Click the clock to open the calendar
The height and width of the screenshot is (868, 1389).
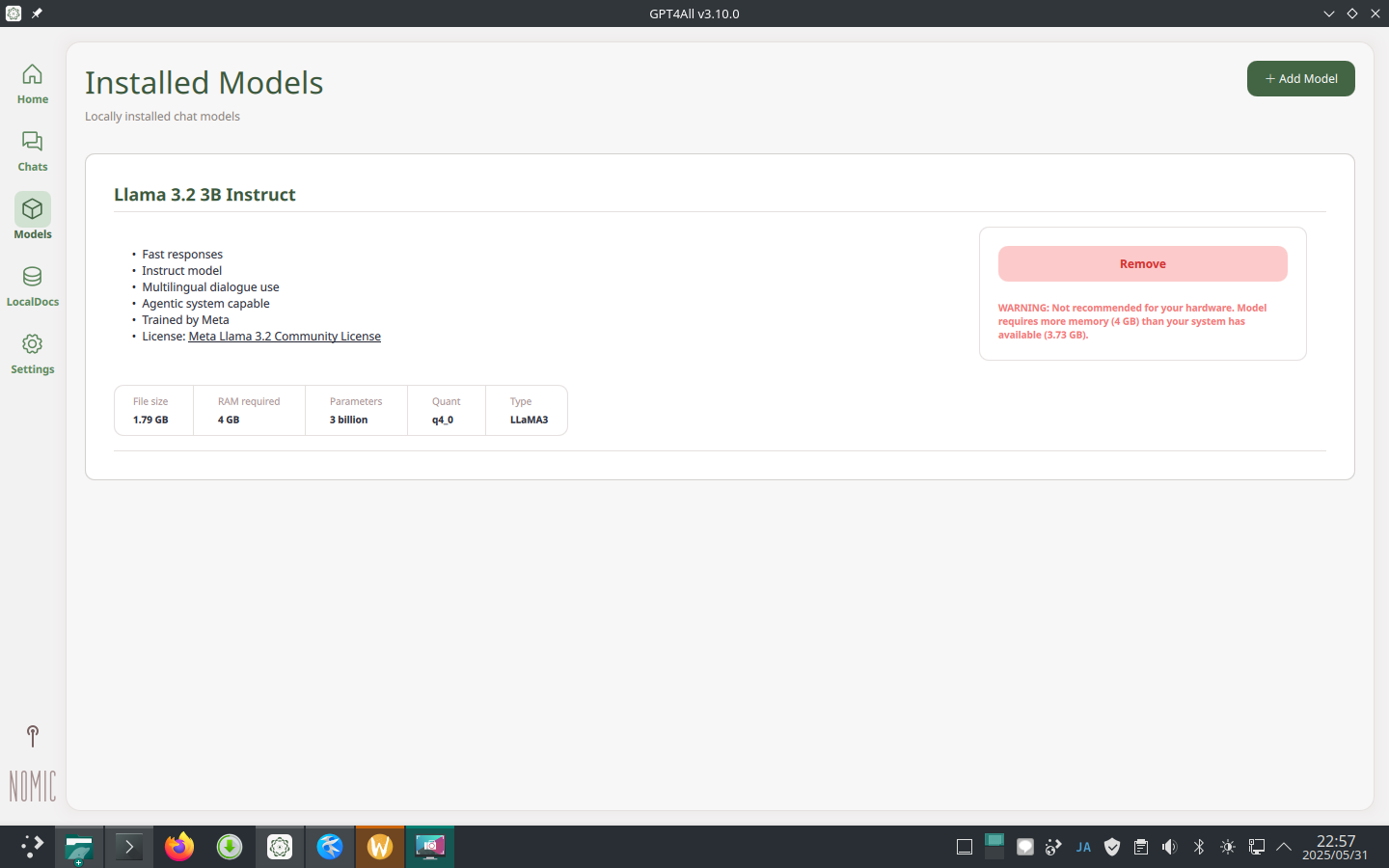coord(1336,847)
